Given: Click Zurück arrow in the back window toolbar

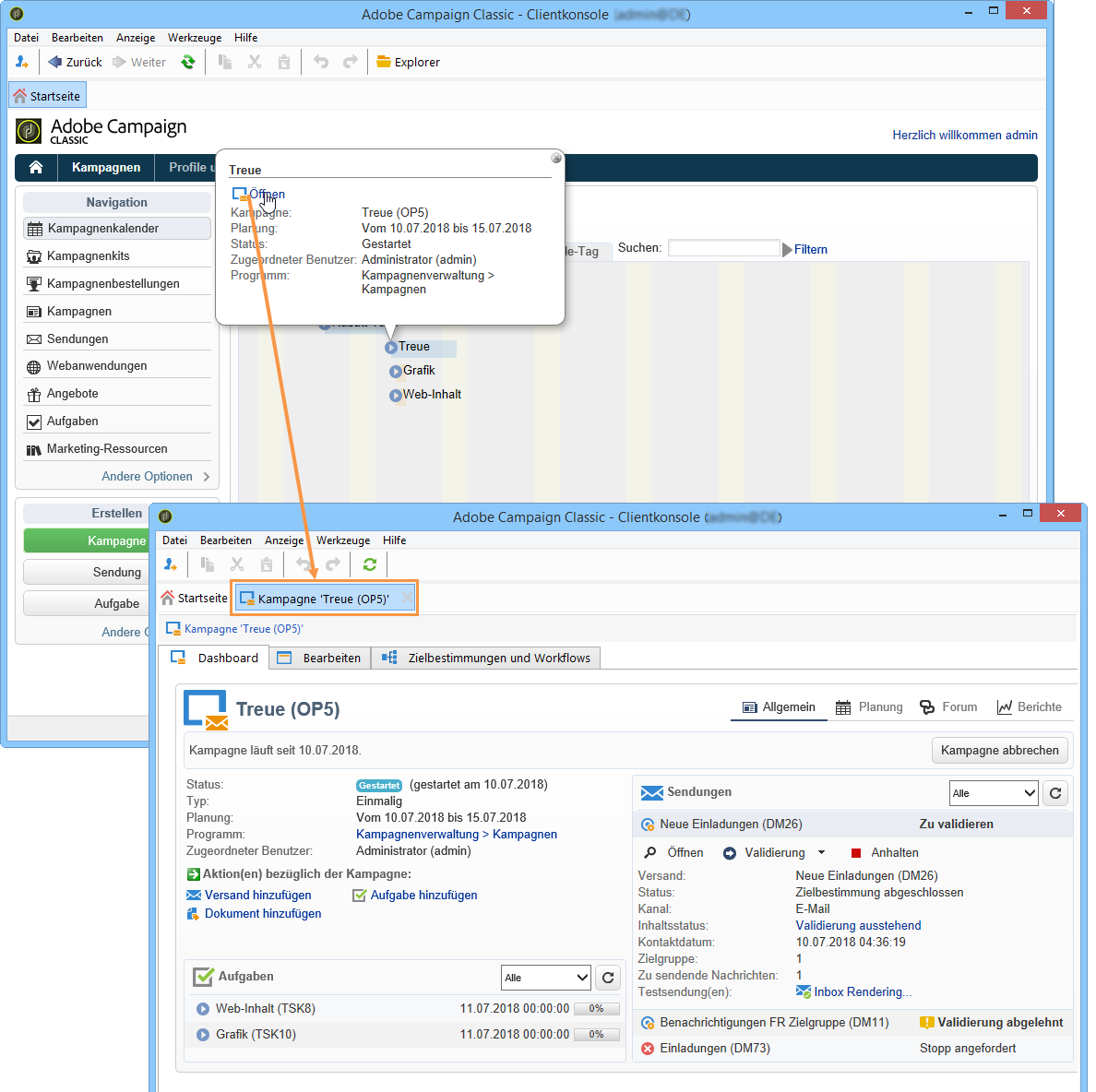Looking at the screenshot, I should point(75,62).
